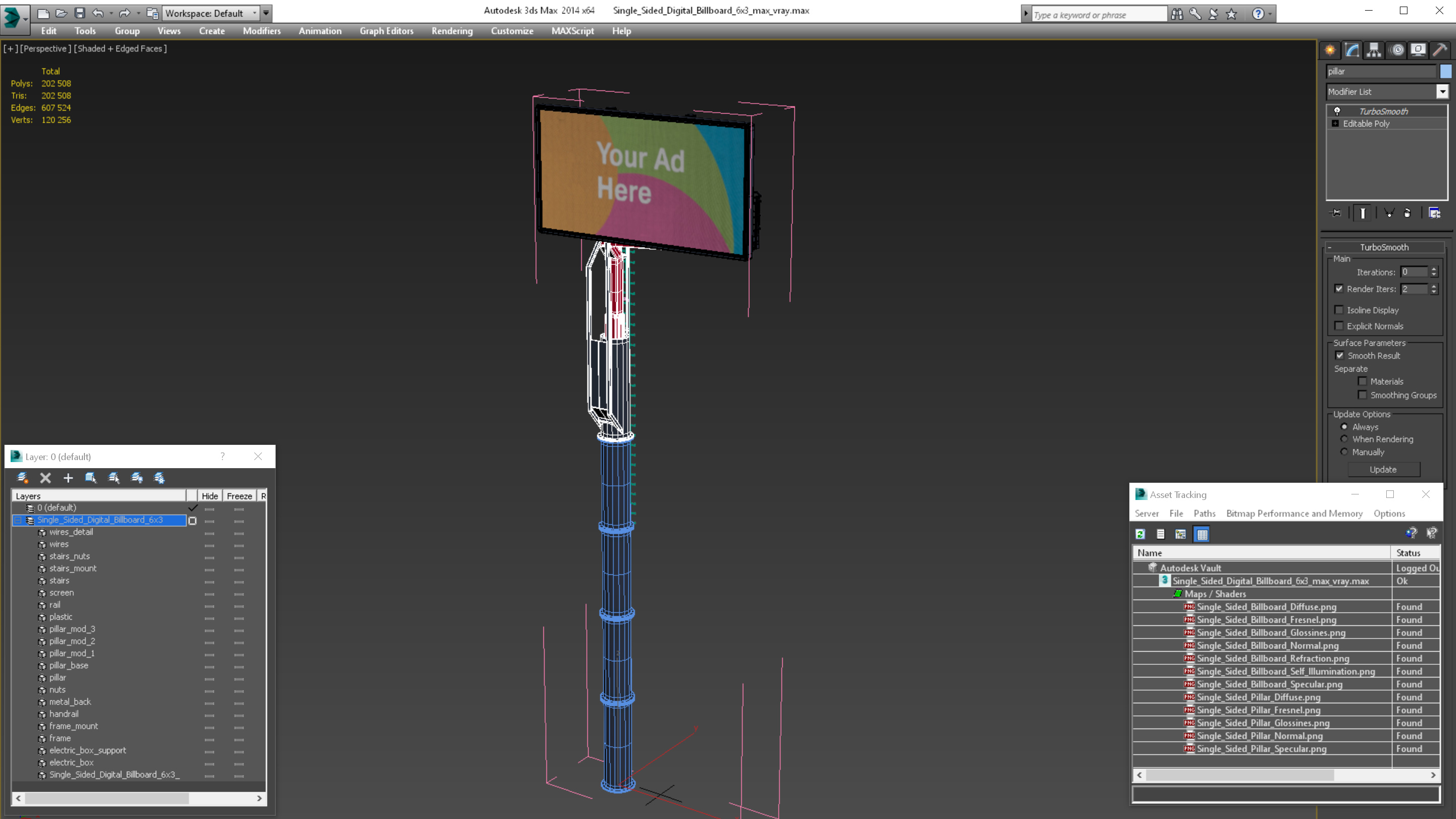The width and height of the screenshot is (1456, 819).
Task: Click the Perspective viewport label
Action: [46, 49]
